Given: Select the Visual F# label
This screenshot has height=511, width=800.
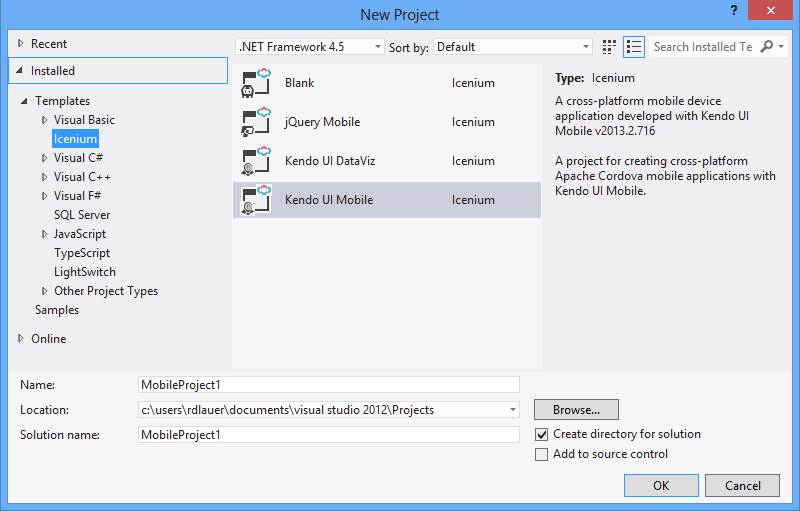Looking at the screenshot, I should pos(78,196).
